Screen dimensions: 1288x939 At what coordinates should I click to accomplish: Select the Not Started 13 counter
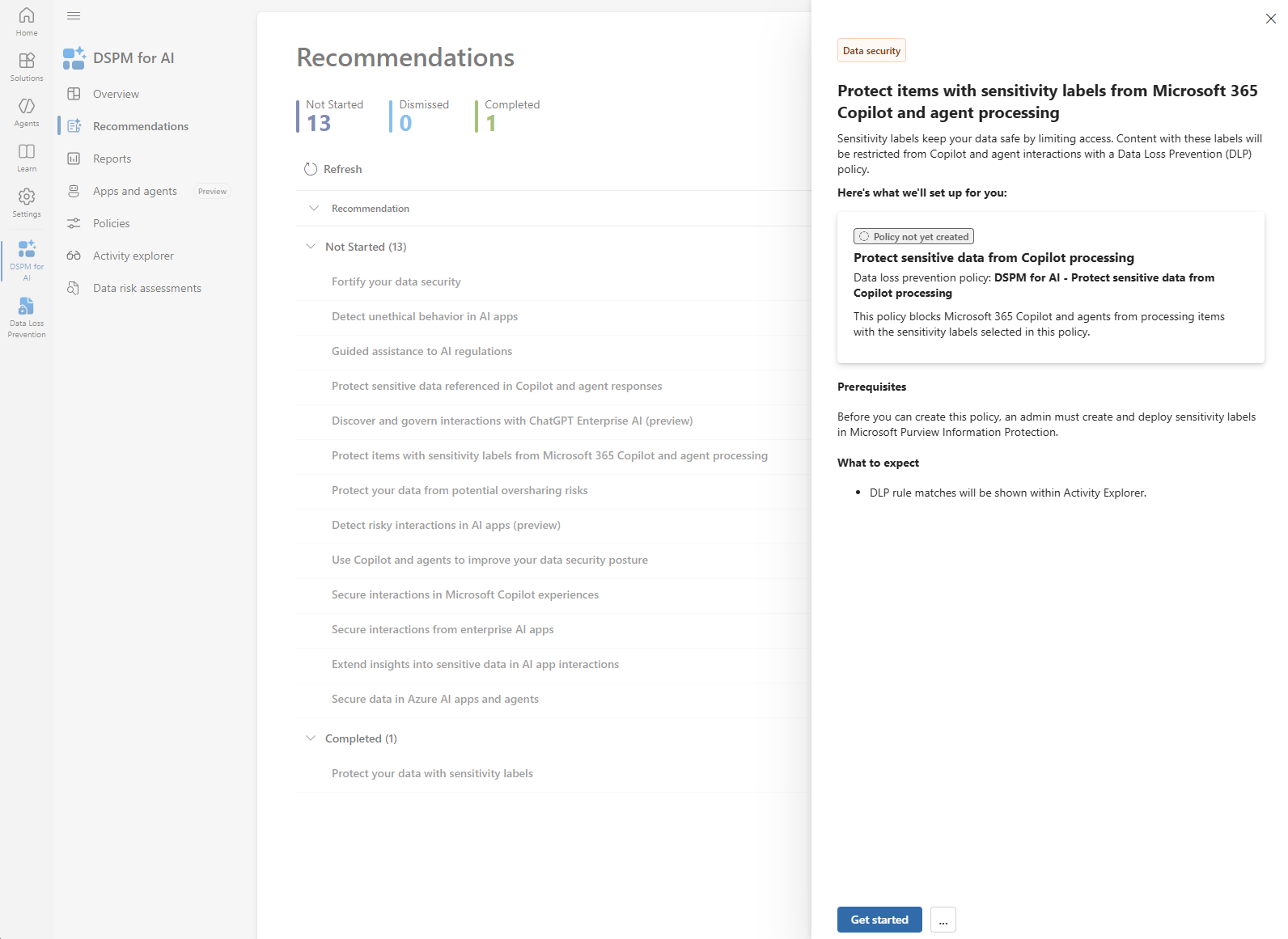tap(332, 116)
